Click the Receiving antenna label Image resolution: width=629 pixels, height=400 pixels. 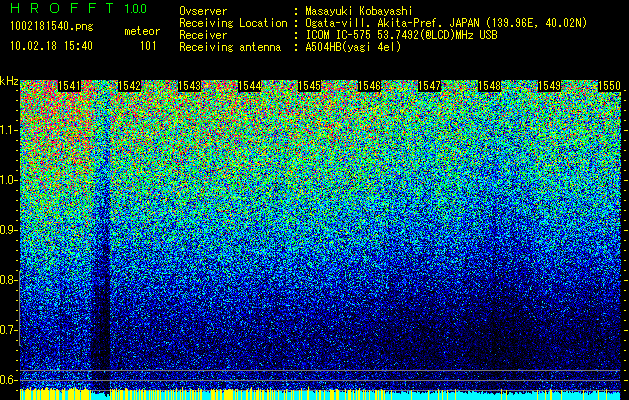230,47
